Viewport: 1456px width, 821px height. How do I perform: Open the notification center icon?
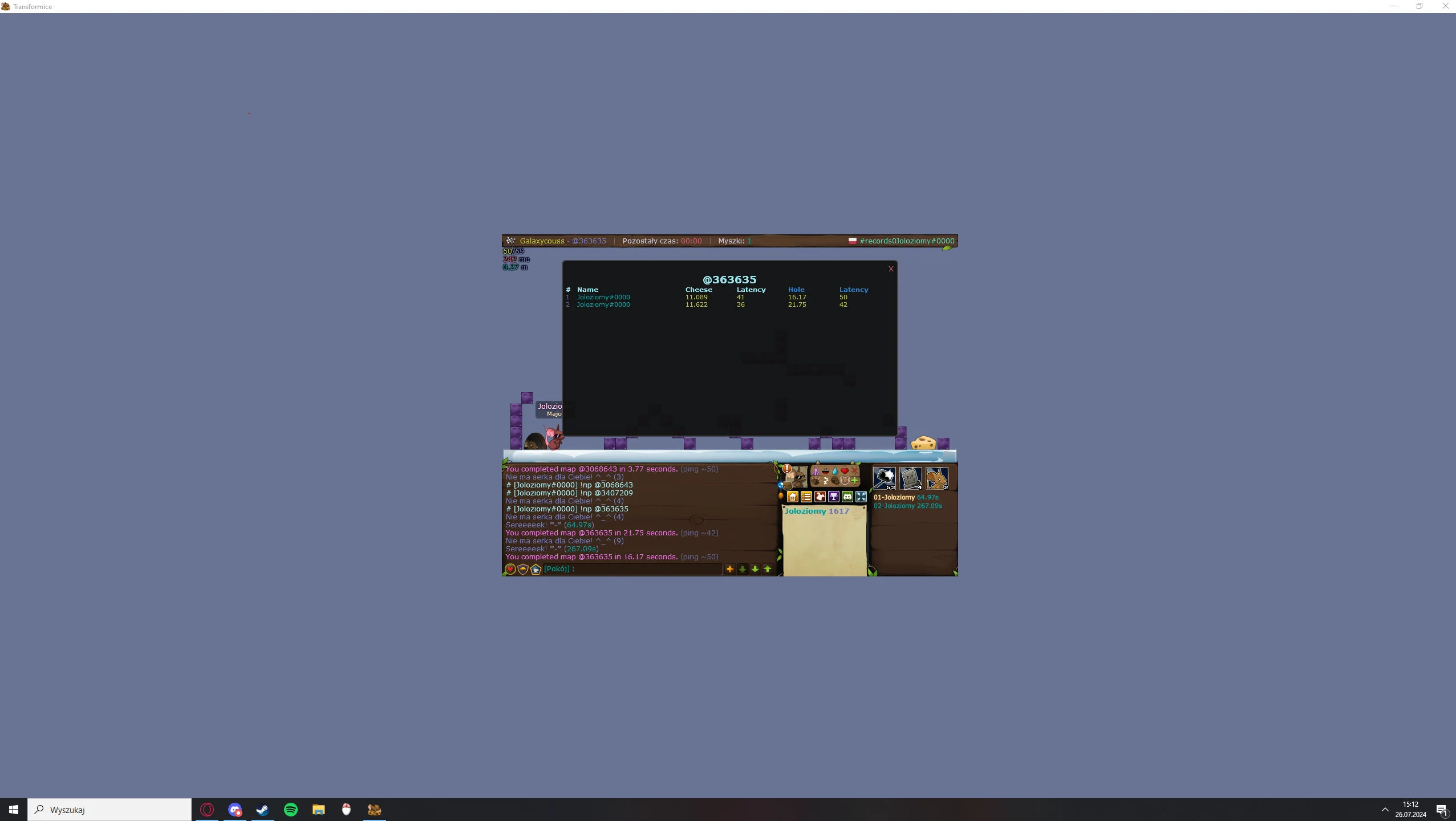click(1442, 810)
